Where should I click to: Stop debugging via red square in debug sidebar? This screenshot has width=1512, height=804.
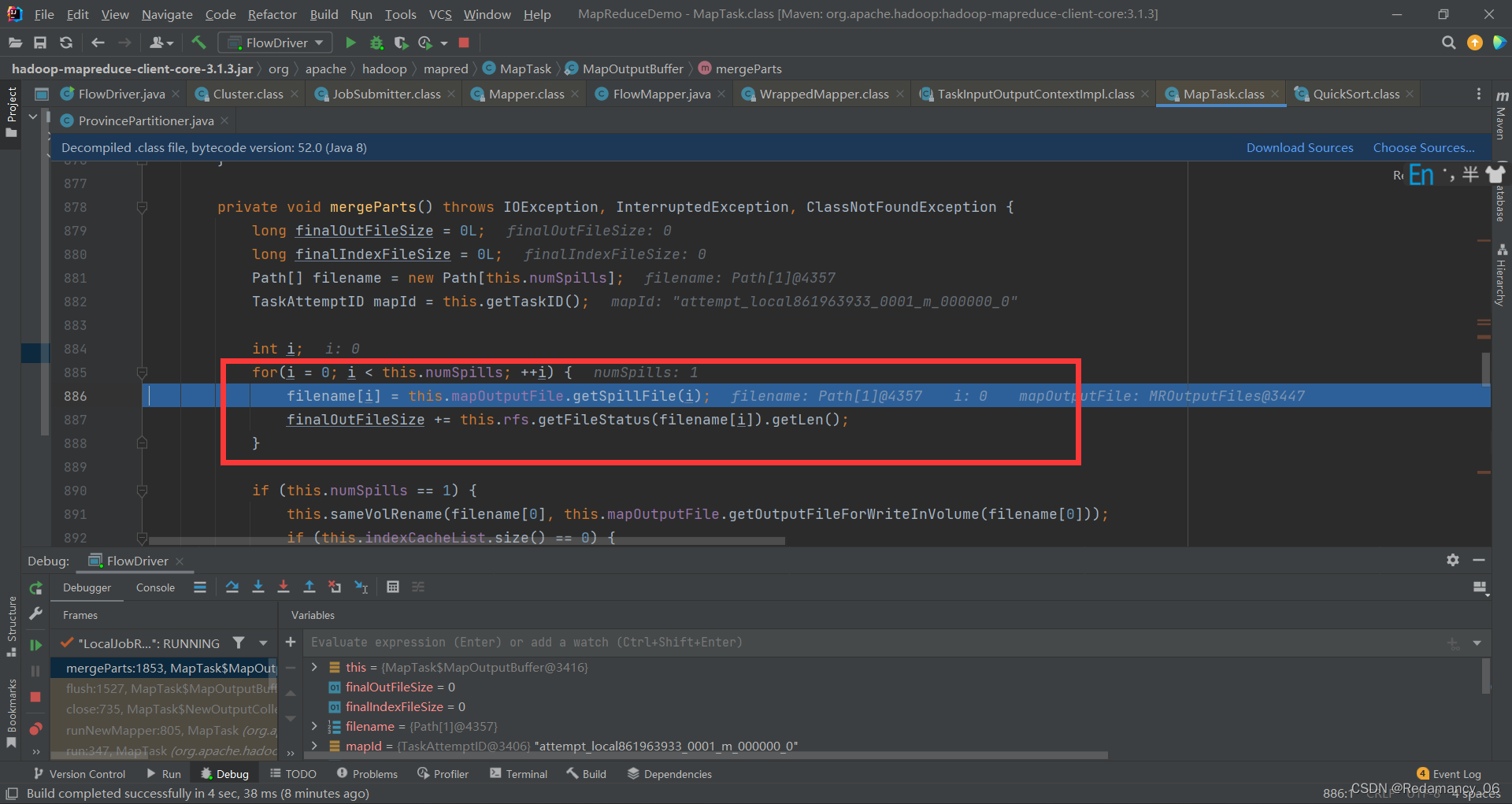coord(35,697)
